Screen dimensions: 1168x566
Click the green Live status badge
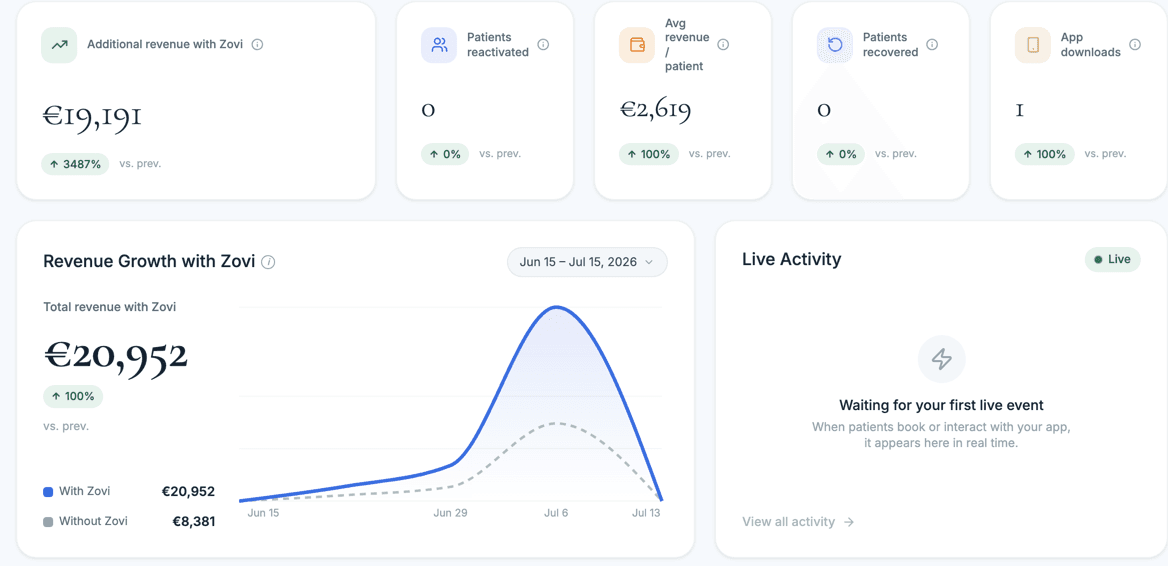click(1112, 259)
